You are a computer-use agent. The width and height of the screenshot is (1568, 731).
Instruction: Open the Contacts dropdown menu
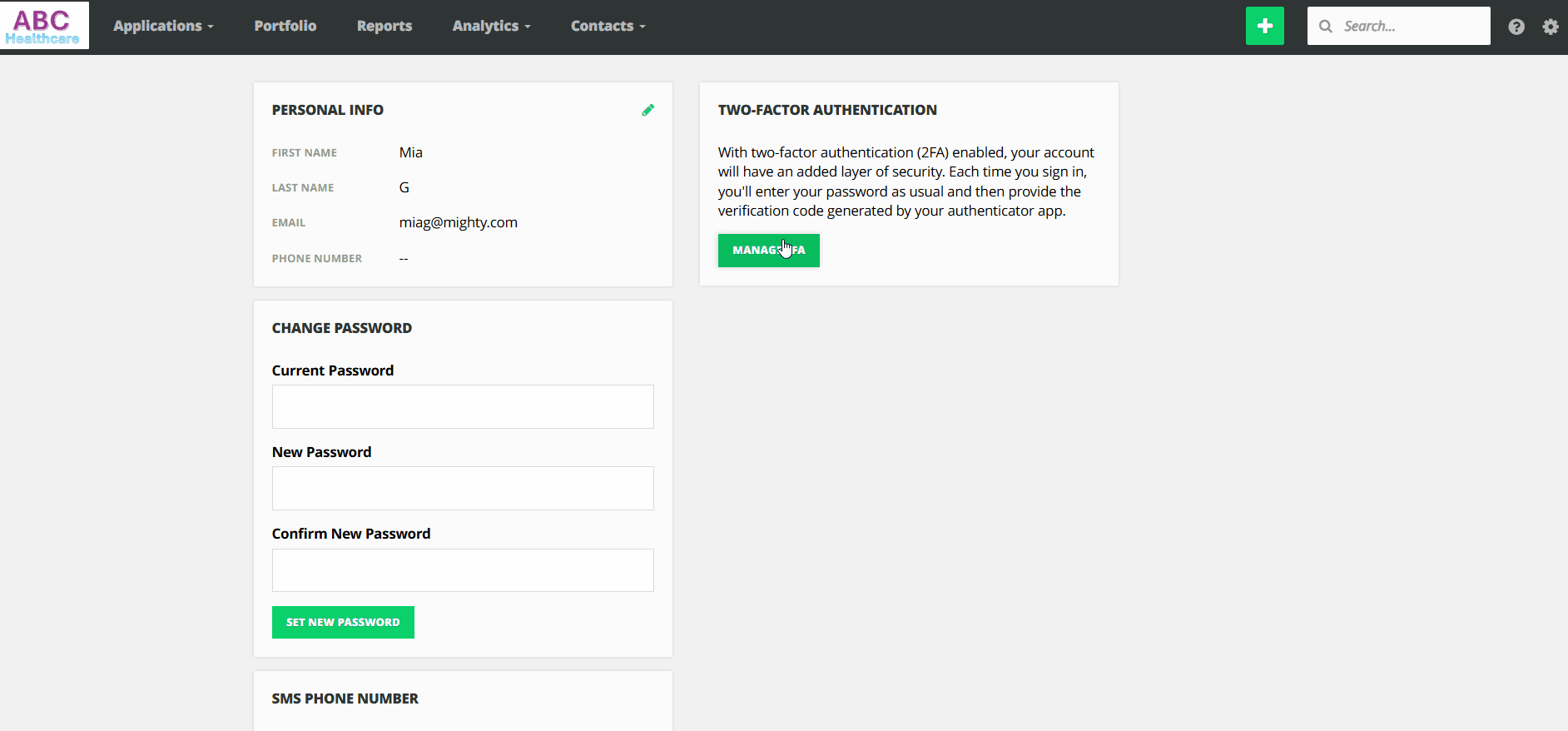click(x=608, y=26)
